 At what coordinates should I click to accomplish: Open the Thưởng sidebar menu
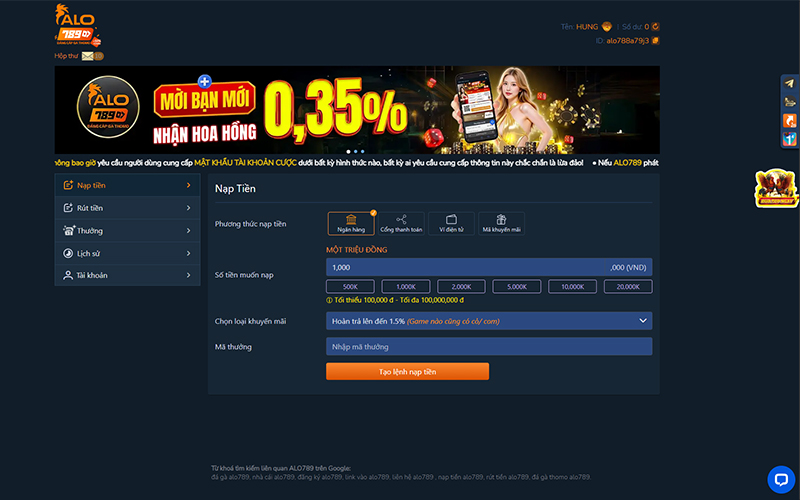127,231
